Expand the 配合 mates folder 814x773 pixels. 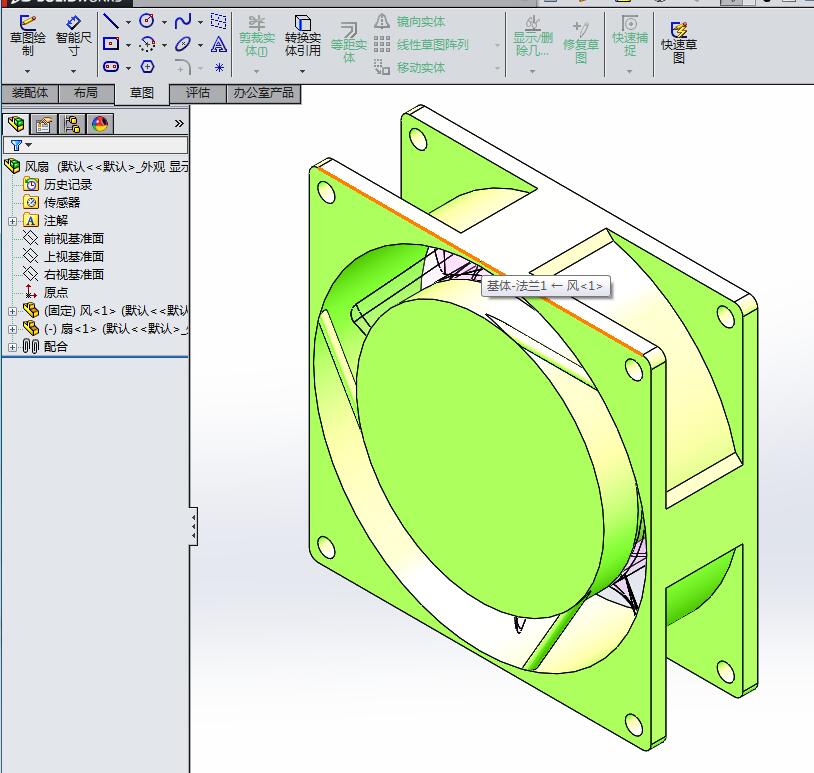coord(12,347)
